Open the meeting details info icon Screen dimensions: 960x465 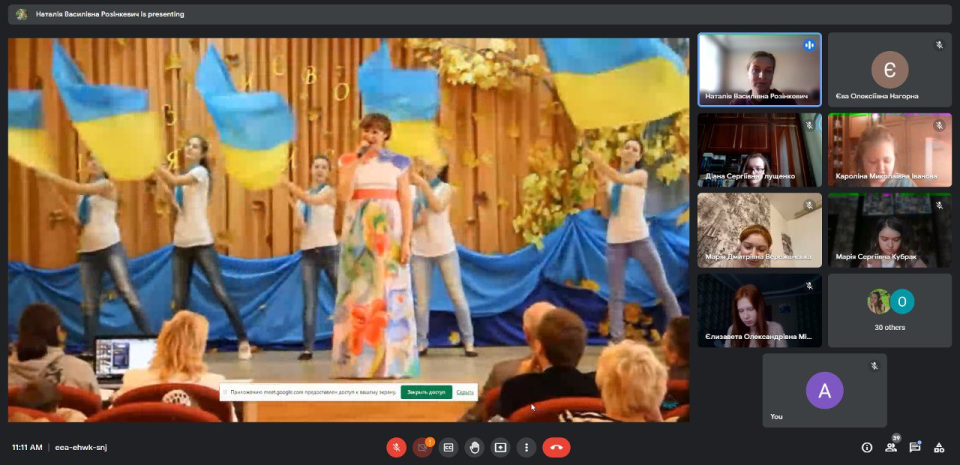pyautogui.click(x=866, y=447)
